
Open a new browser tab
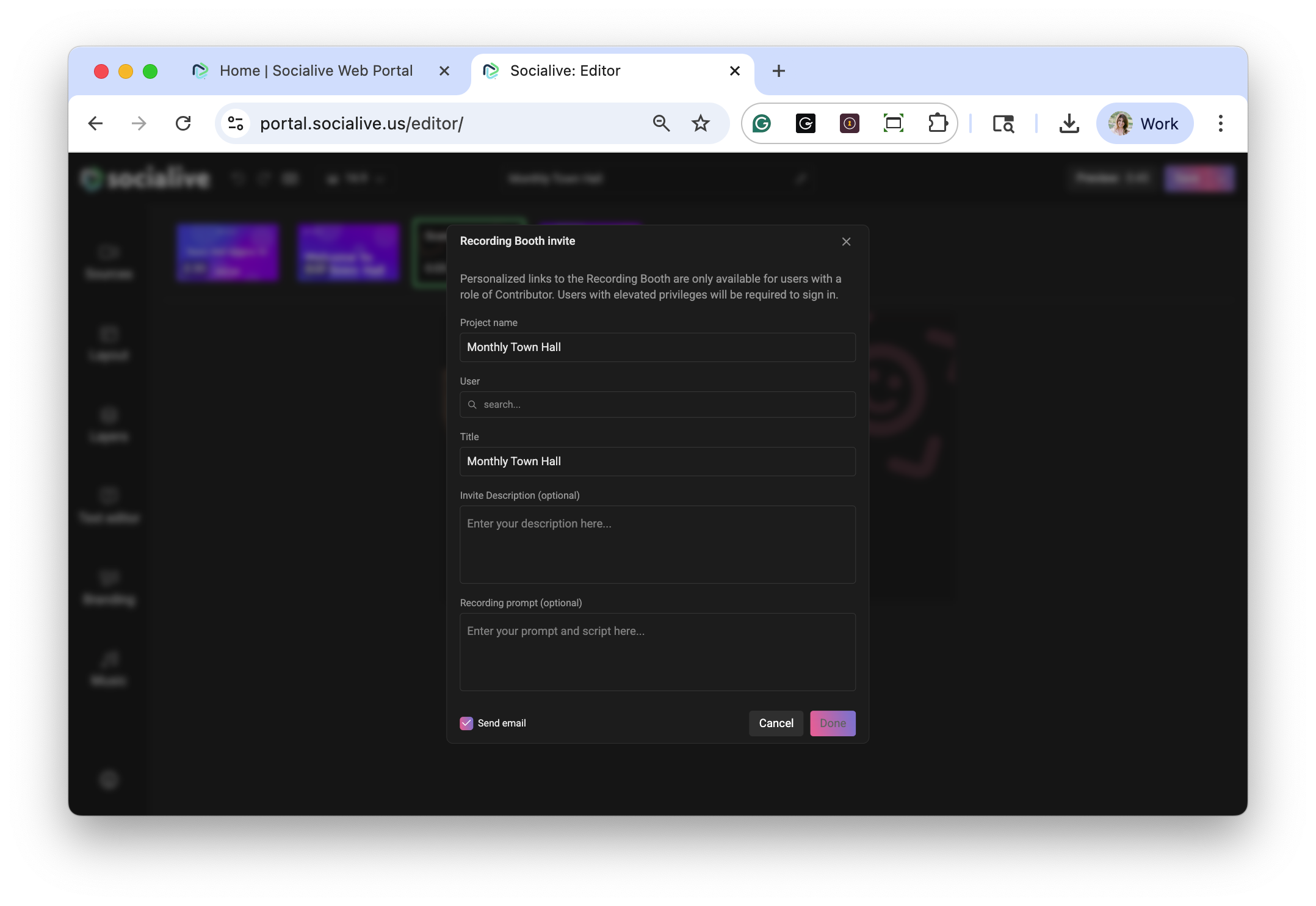tap(778, 71)
